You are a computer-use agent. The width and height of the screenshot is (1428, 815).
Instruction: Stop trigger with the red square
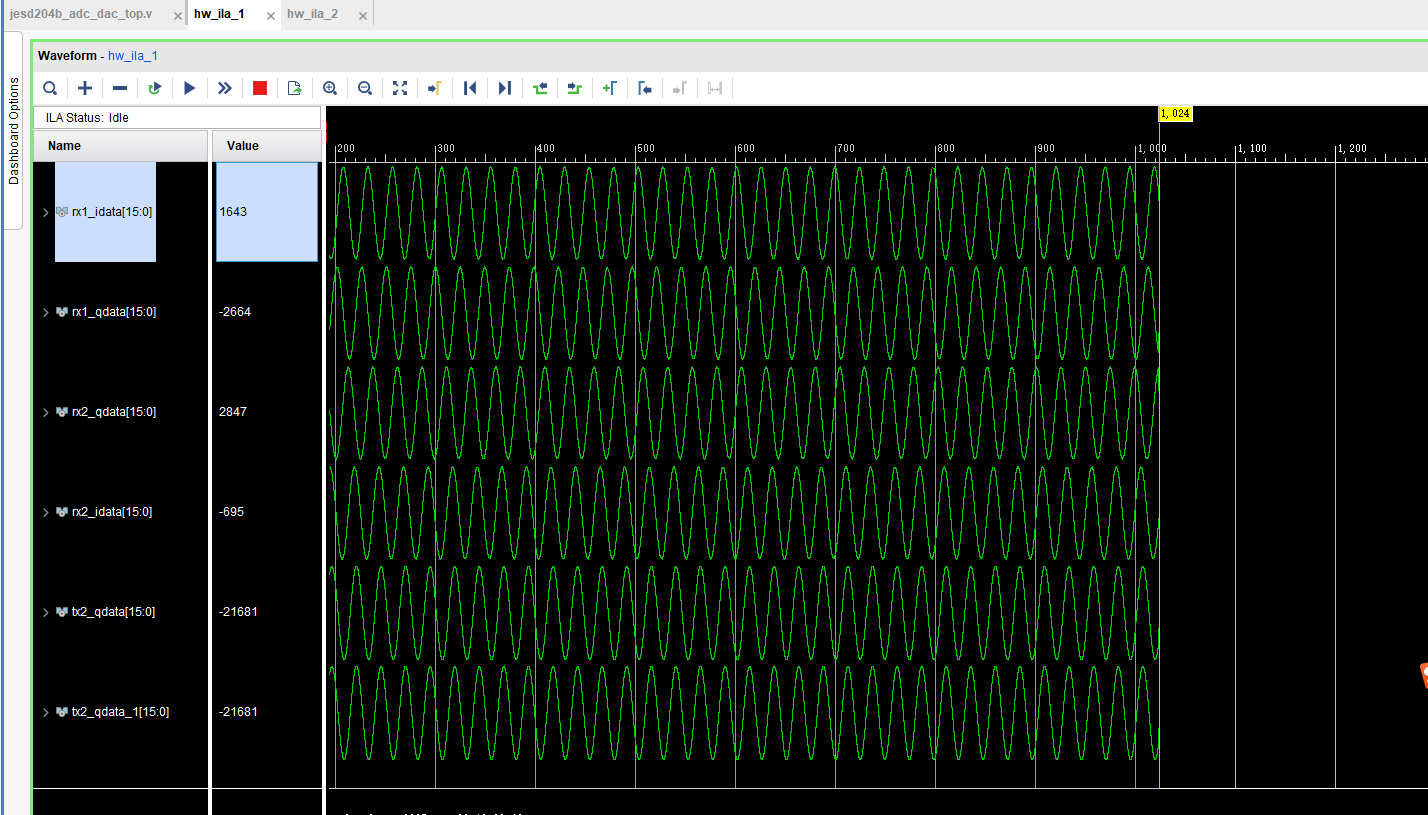click(260, 88)
